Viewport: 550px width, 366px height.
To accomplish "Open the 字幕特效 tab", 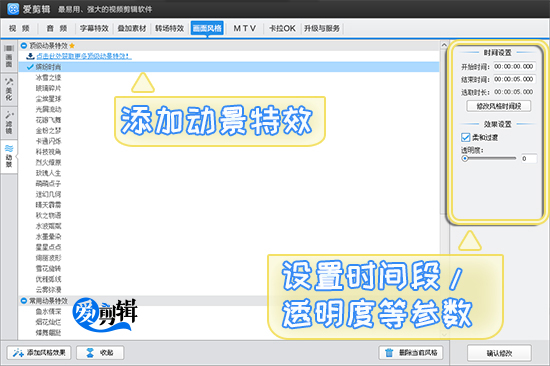I will (x=94, y=28).
